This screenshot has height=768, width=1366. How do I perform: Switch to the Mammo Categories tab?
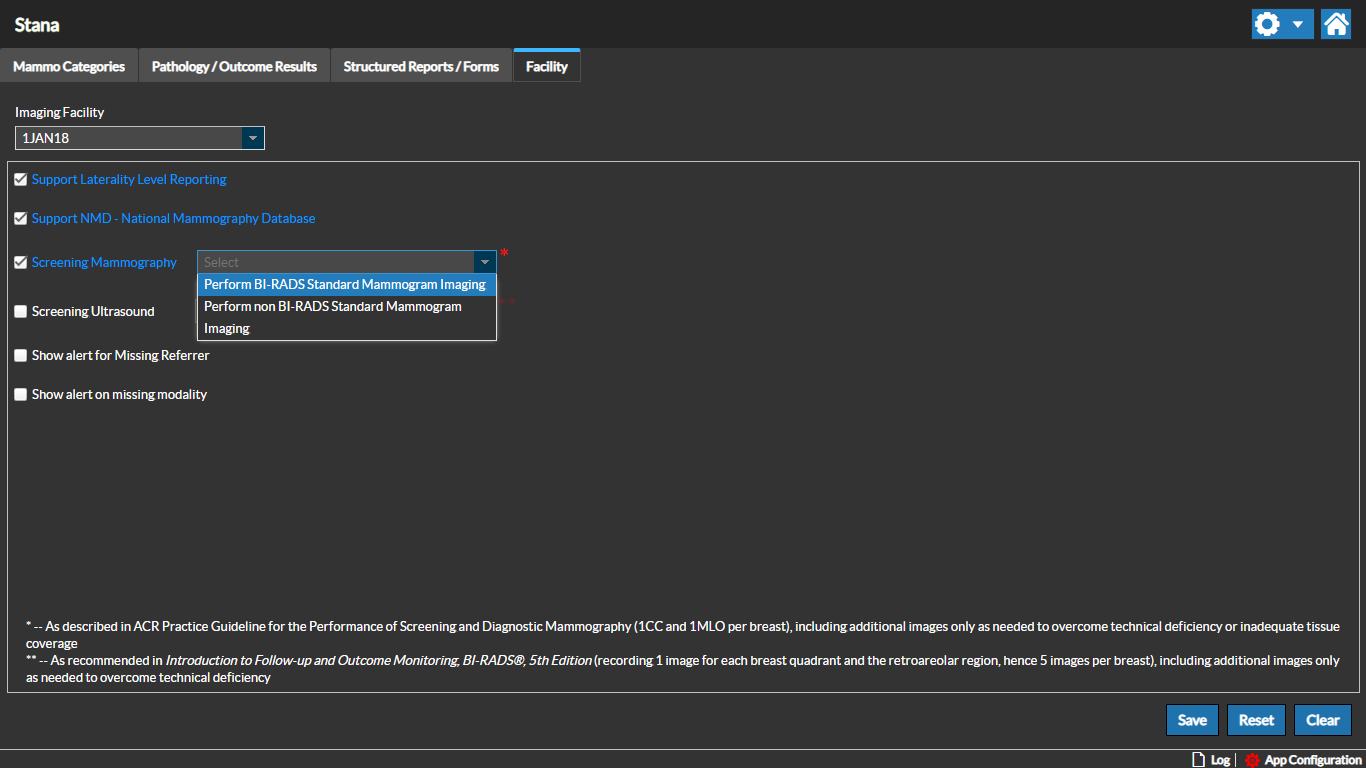pos(69,67)
